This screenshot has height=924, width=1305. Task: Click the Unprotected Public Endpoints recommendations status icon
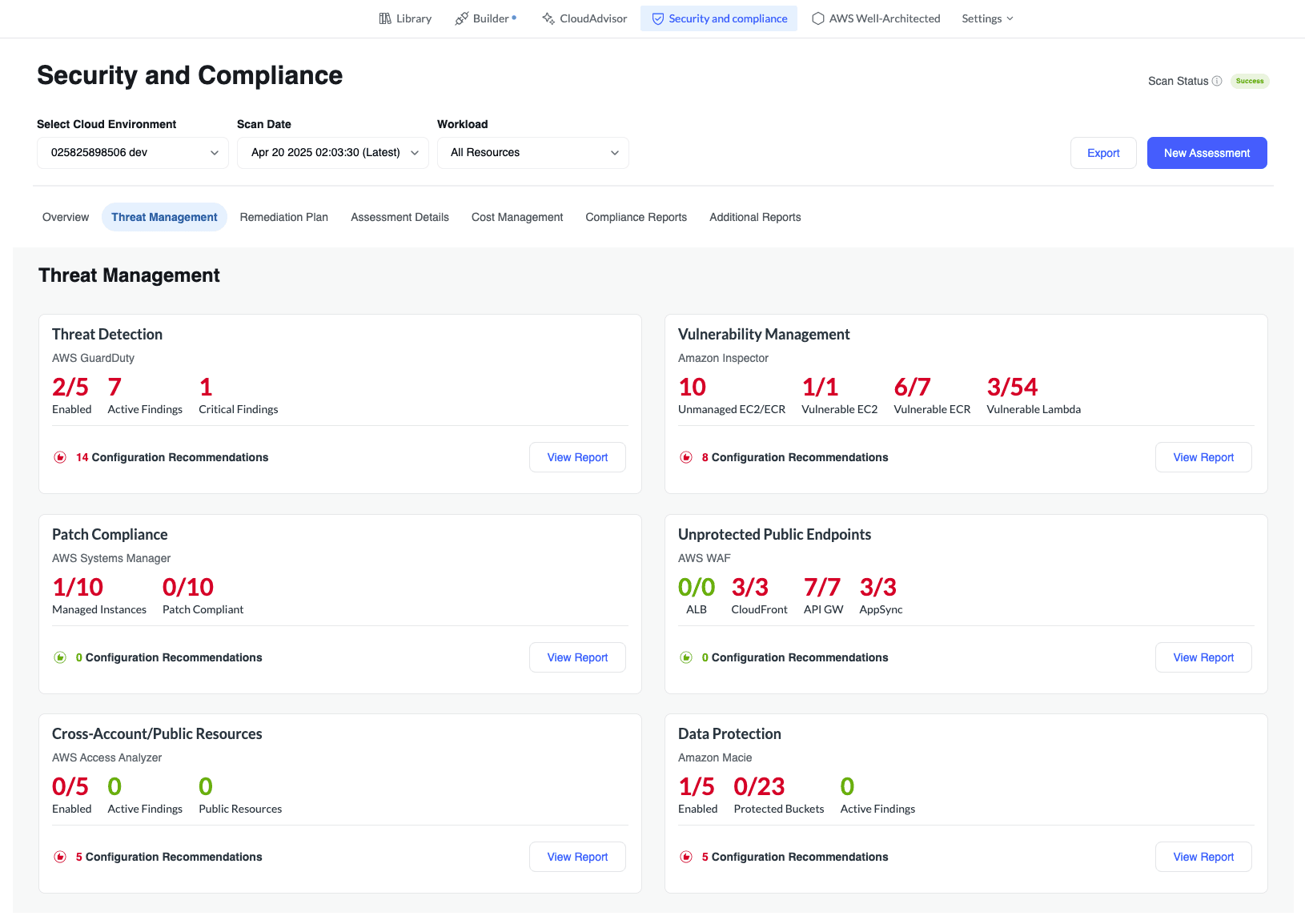(x=686, y=657)
